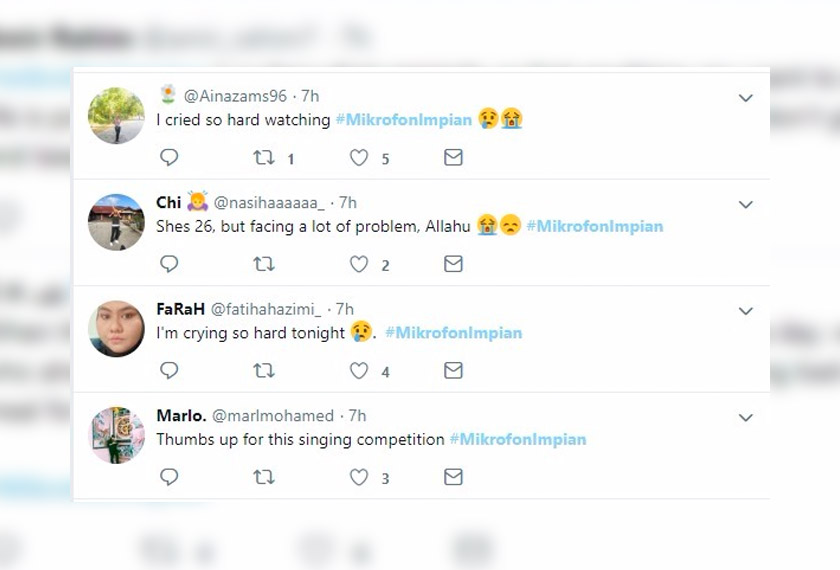Open #MikrofonImpian hashtag in Marlo's tweet

tap(517, 439)
